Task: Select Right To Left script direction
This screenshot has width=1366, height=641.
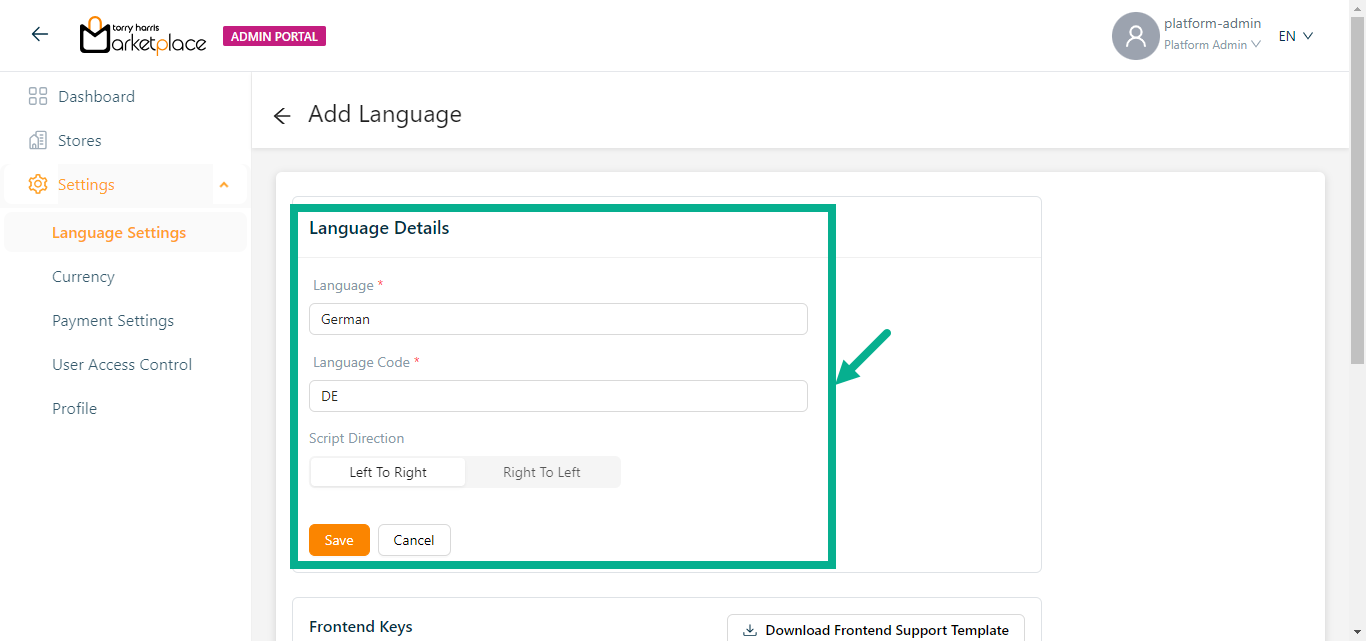Action: (x=542, y=472)
